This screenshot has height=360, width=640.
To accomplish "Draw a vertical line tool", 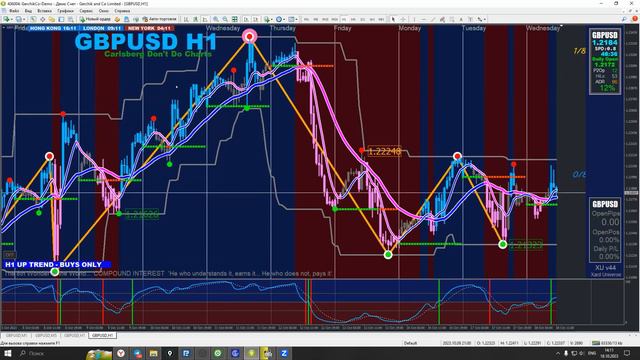I will point(414,19).
